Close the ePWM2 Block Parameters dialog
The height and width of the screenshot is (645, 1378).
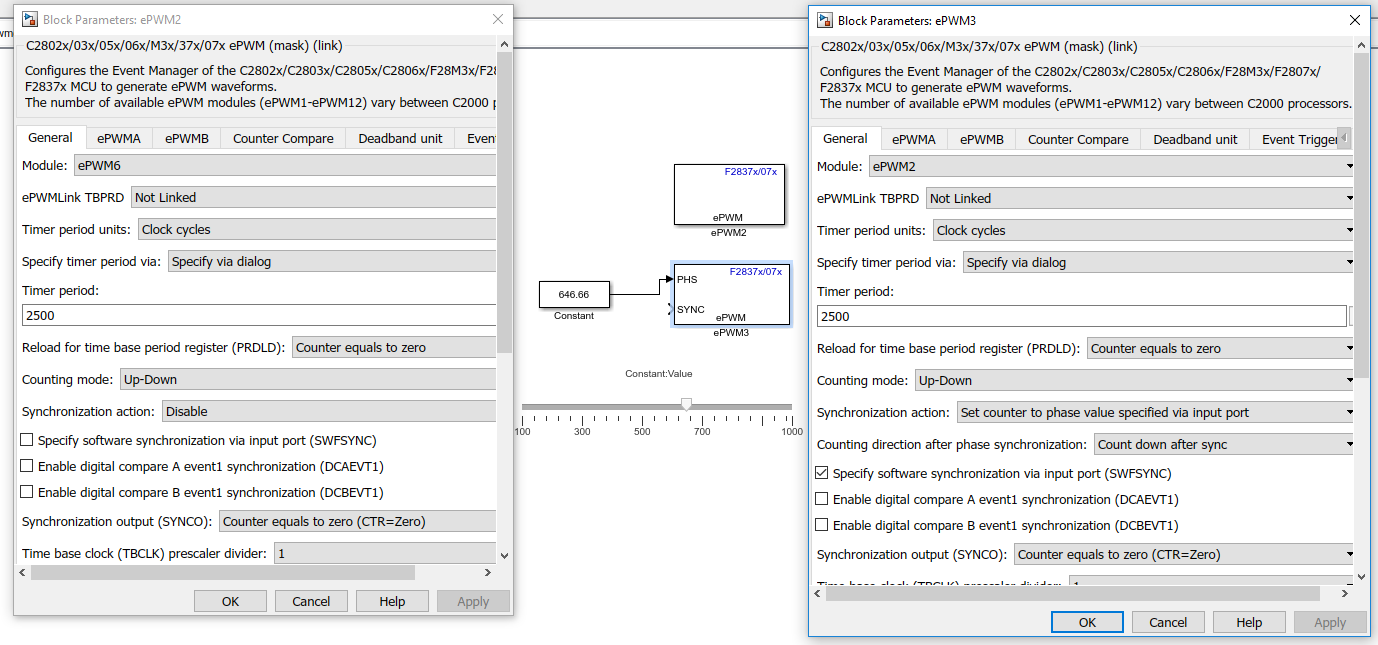coord(498,19)
